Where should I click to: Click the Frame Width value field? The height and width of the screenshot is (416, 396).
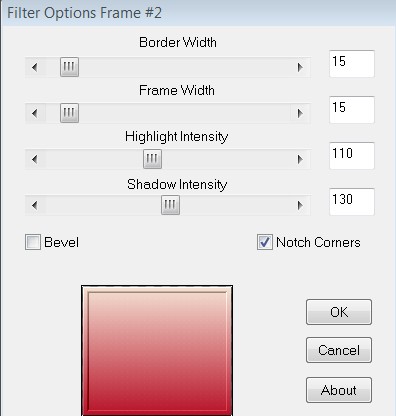coord(352,110)
